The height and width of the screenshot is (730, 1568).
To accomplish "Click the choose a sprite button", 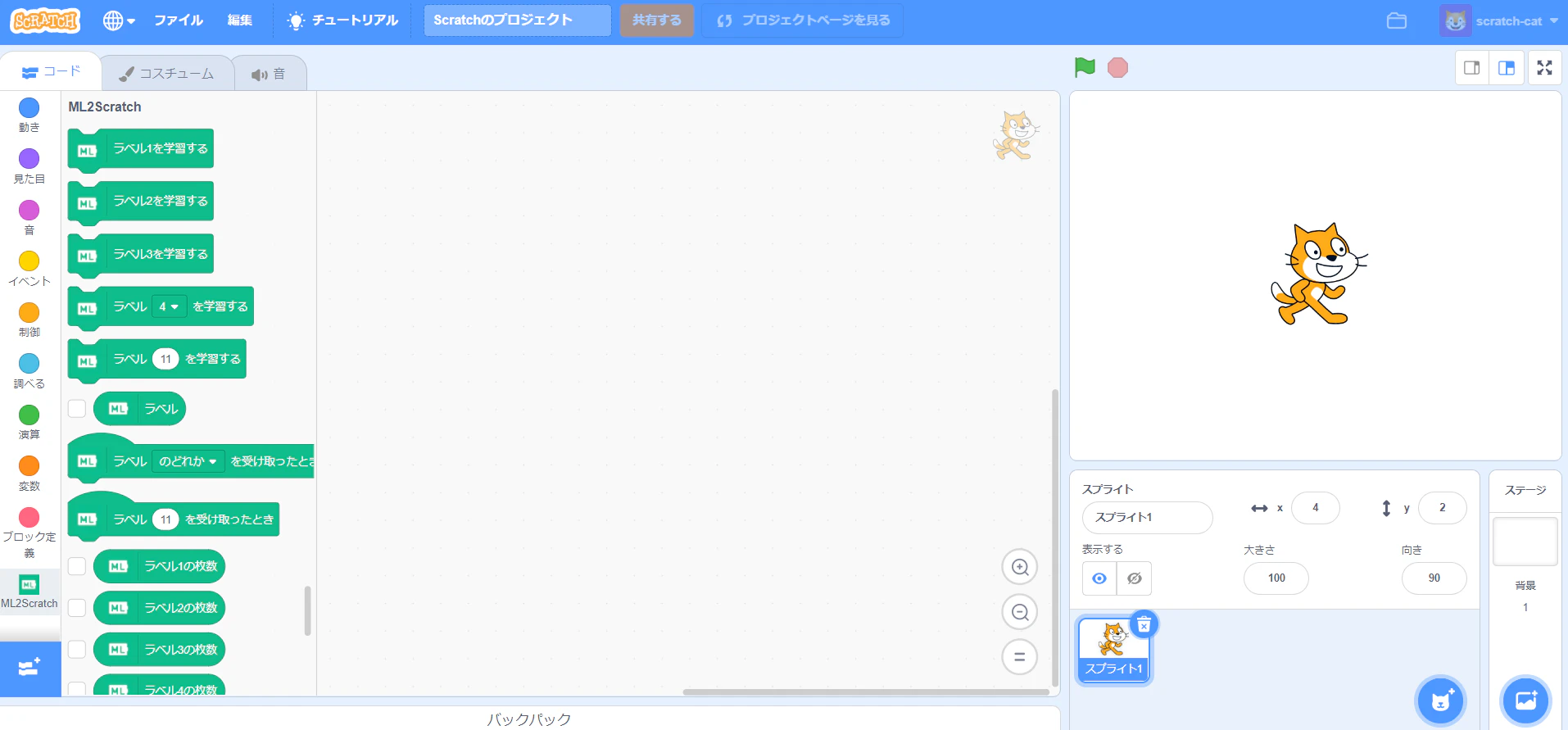I will point(1441,701).
